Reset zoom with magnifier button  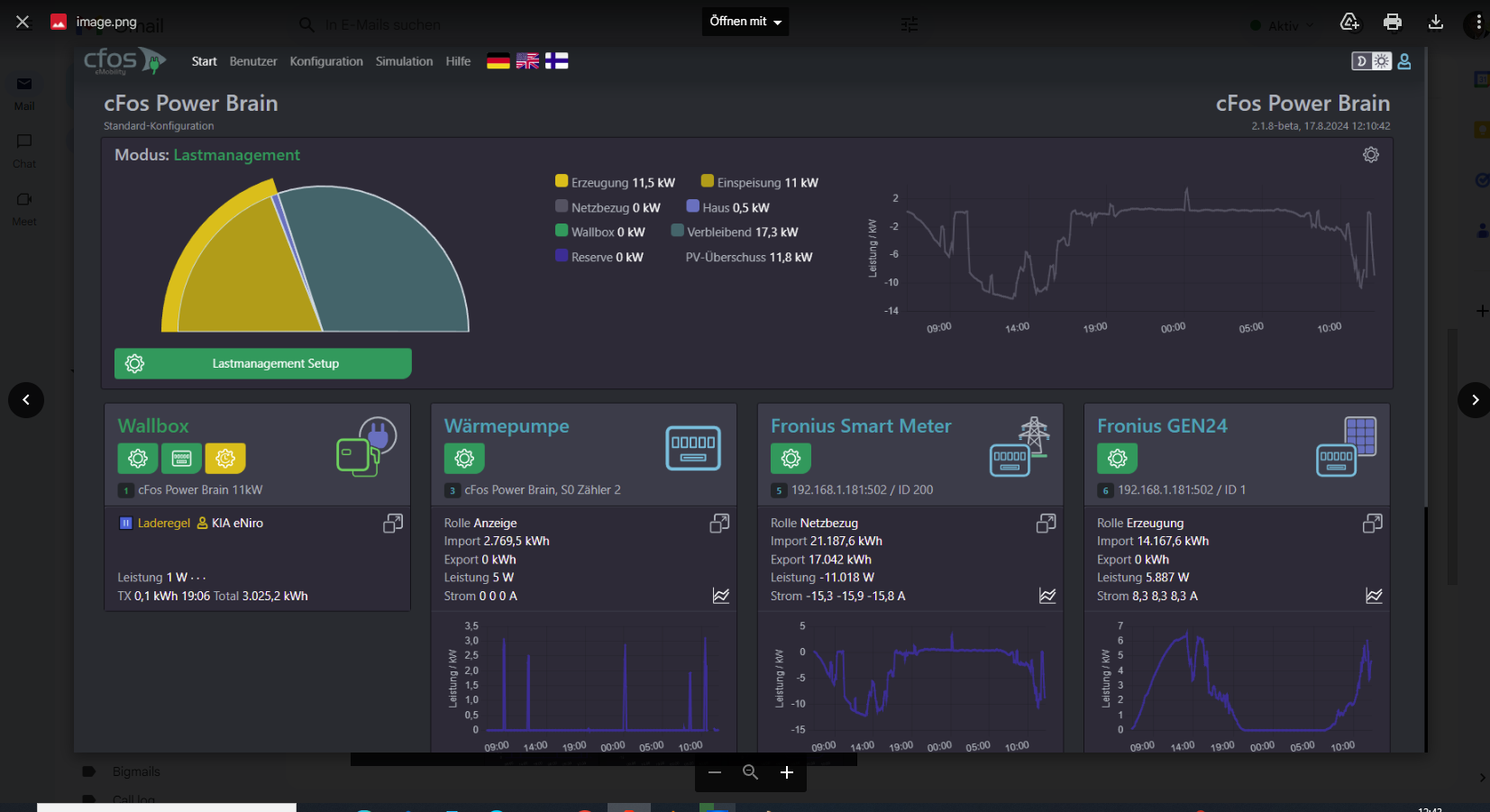pyautogui.click(x=750, y=772)
